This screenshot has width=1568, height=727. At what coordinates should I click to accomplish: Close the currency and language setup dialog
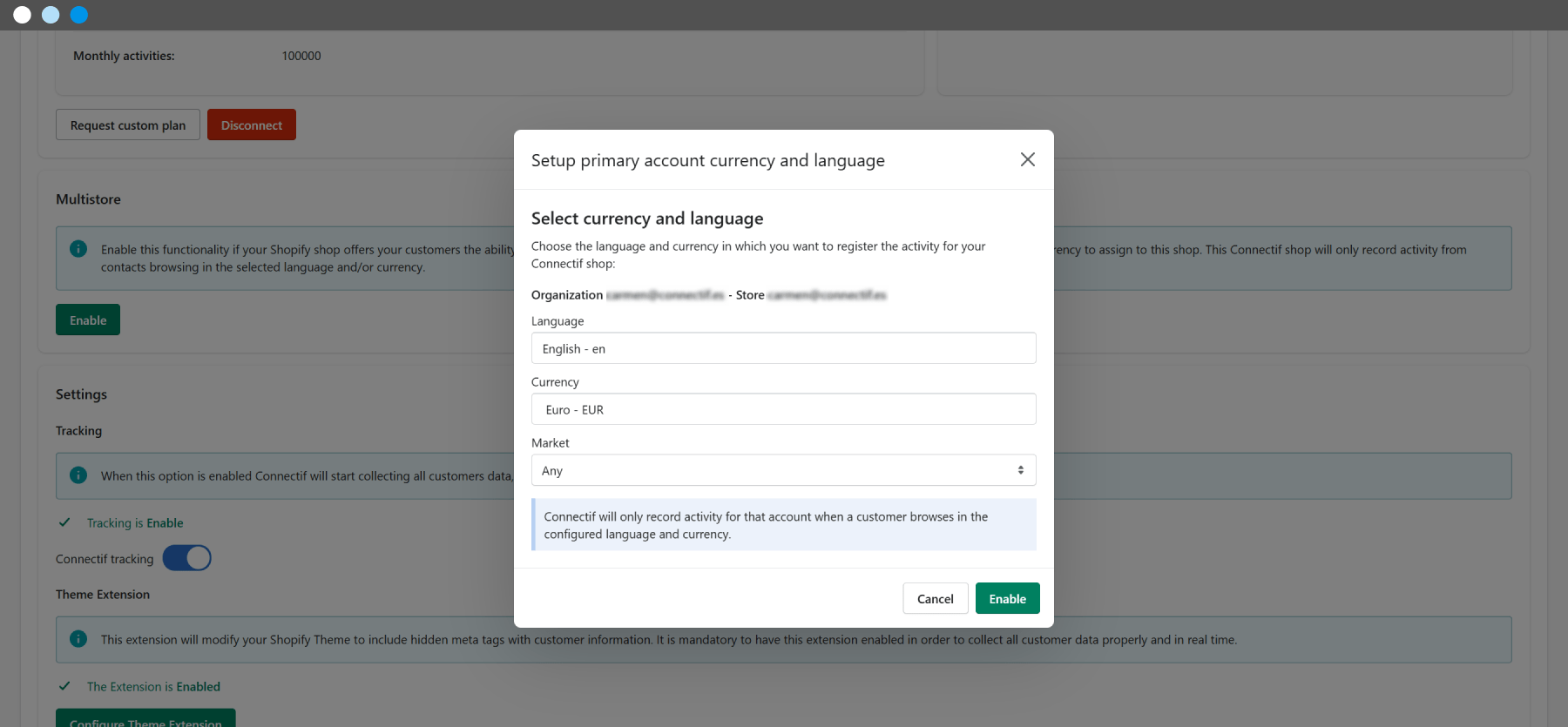[1028, 159]
